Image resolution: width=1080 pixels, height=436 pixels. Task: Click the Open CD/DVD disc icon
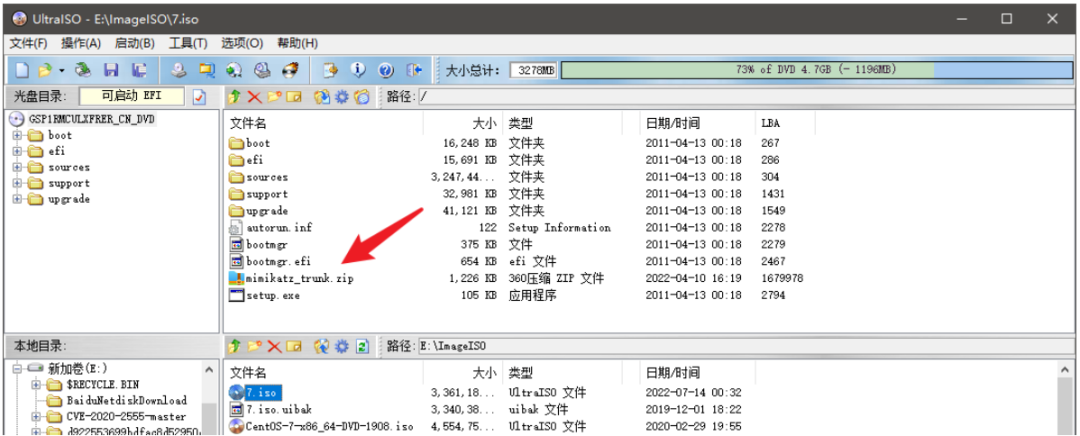pyautogui.click(x=83, y=70)
